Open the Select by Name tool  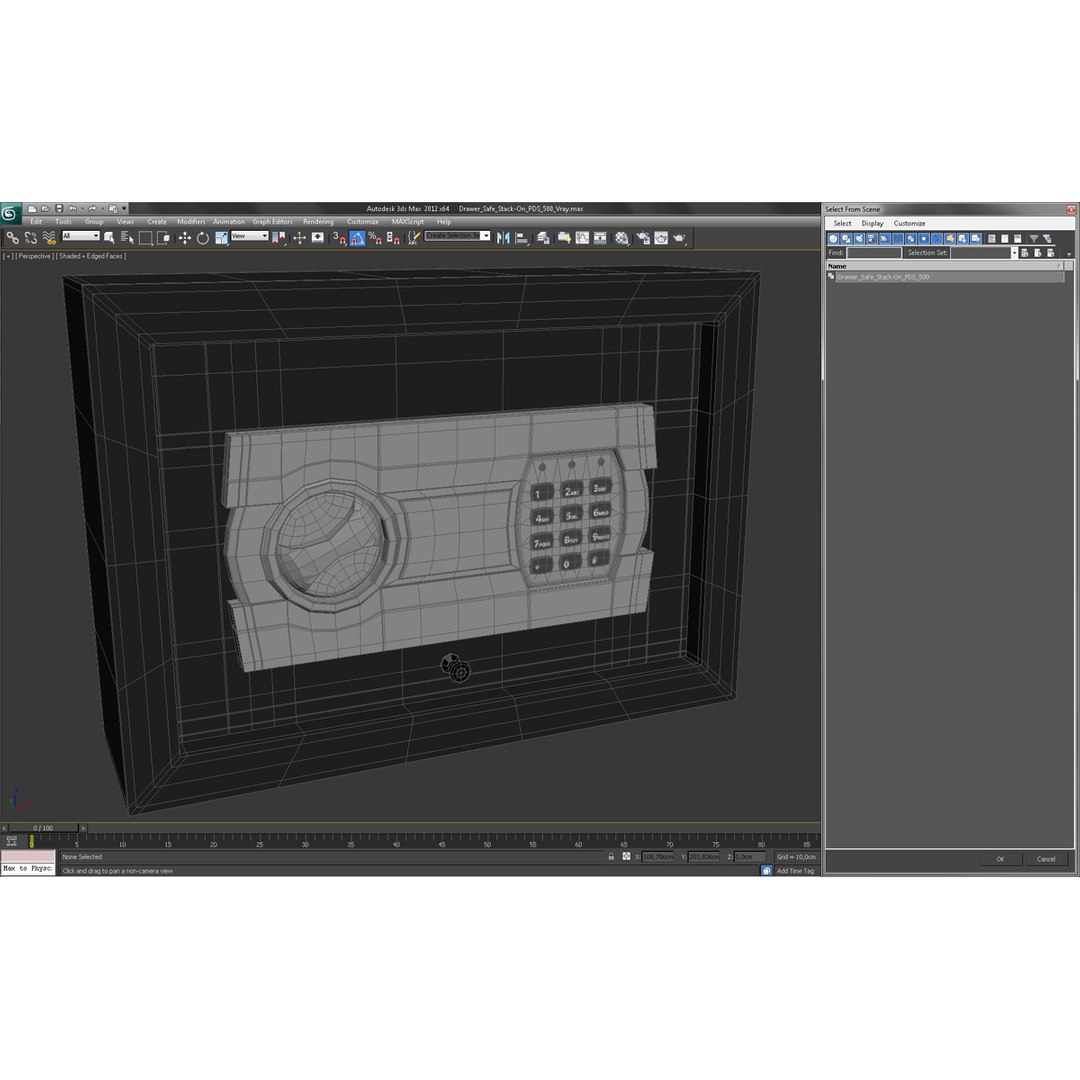pos(127,238)
